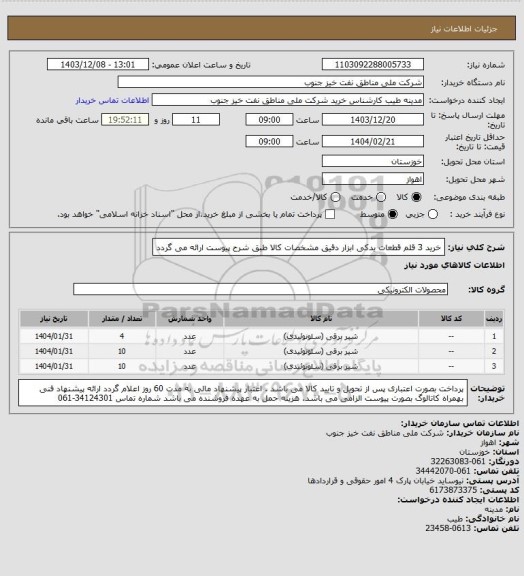Click need date in table row 3
524x576 pixels.
(x=54, y=366)
